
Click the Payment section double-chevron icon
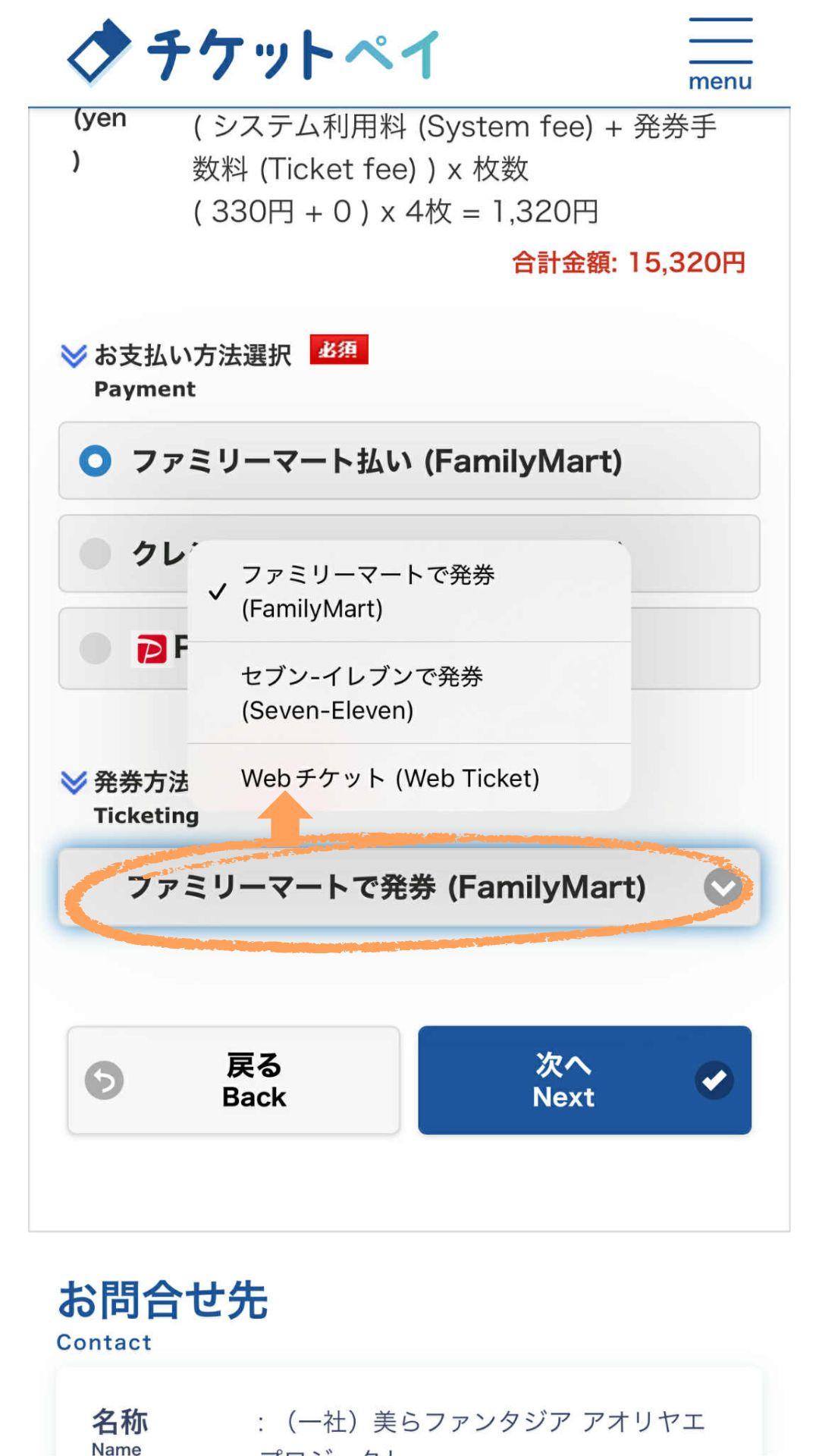[x=74, y=356]
